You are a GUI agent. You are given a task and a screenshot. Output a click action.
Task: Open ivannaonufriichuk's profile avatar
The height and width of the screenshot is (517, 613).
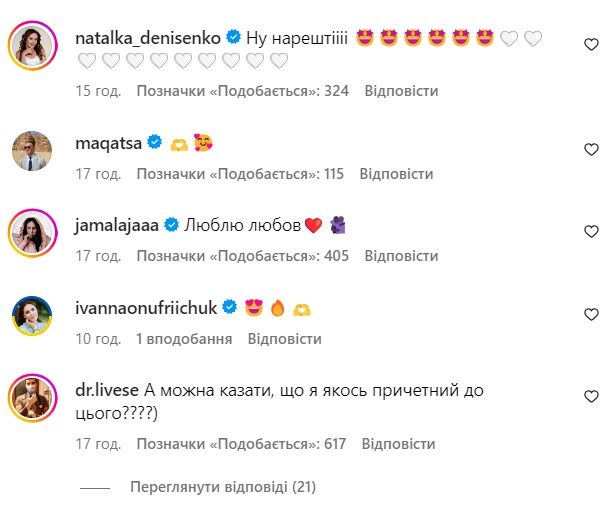click(31, 315)
